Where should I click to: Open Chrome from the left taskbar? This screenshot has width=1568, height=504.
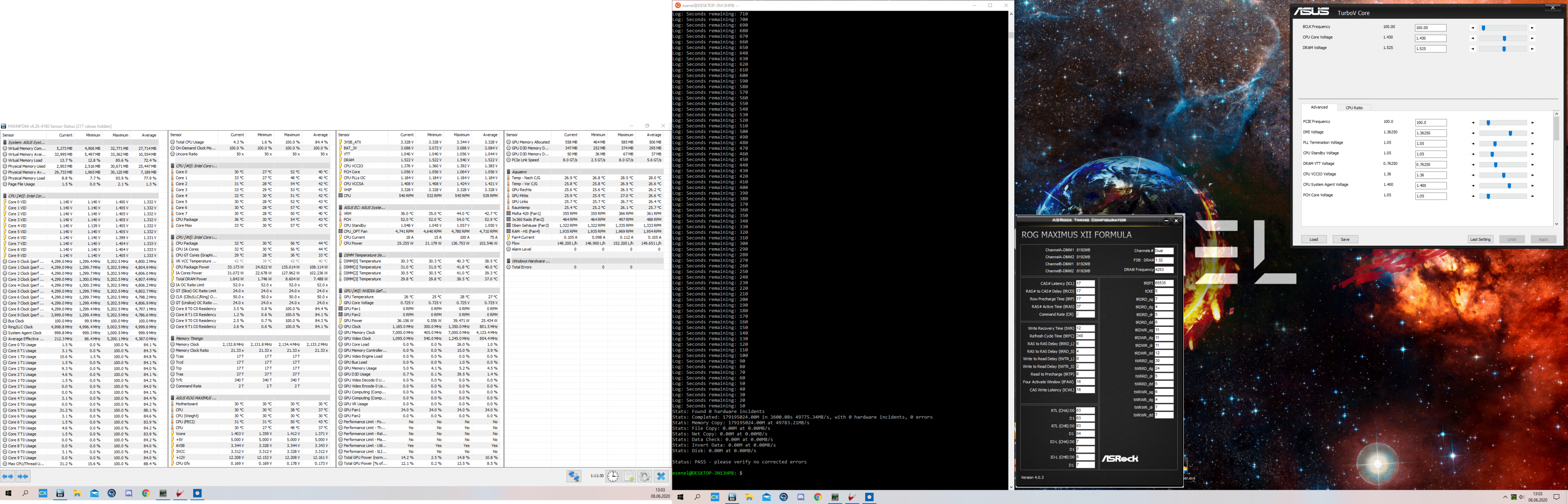[145, 494]
